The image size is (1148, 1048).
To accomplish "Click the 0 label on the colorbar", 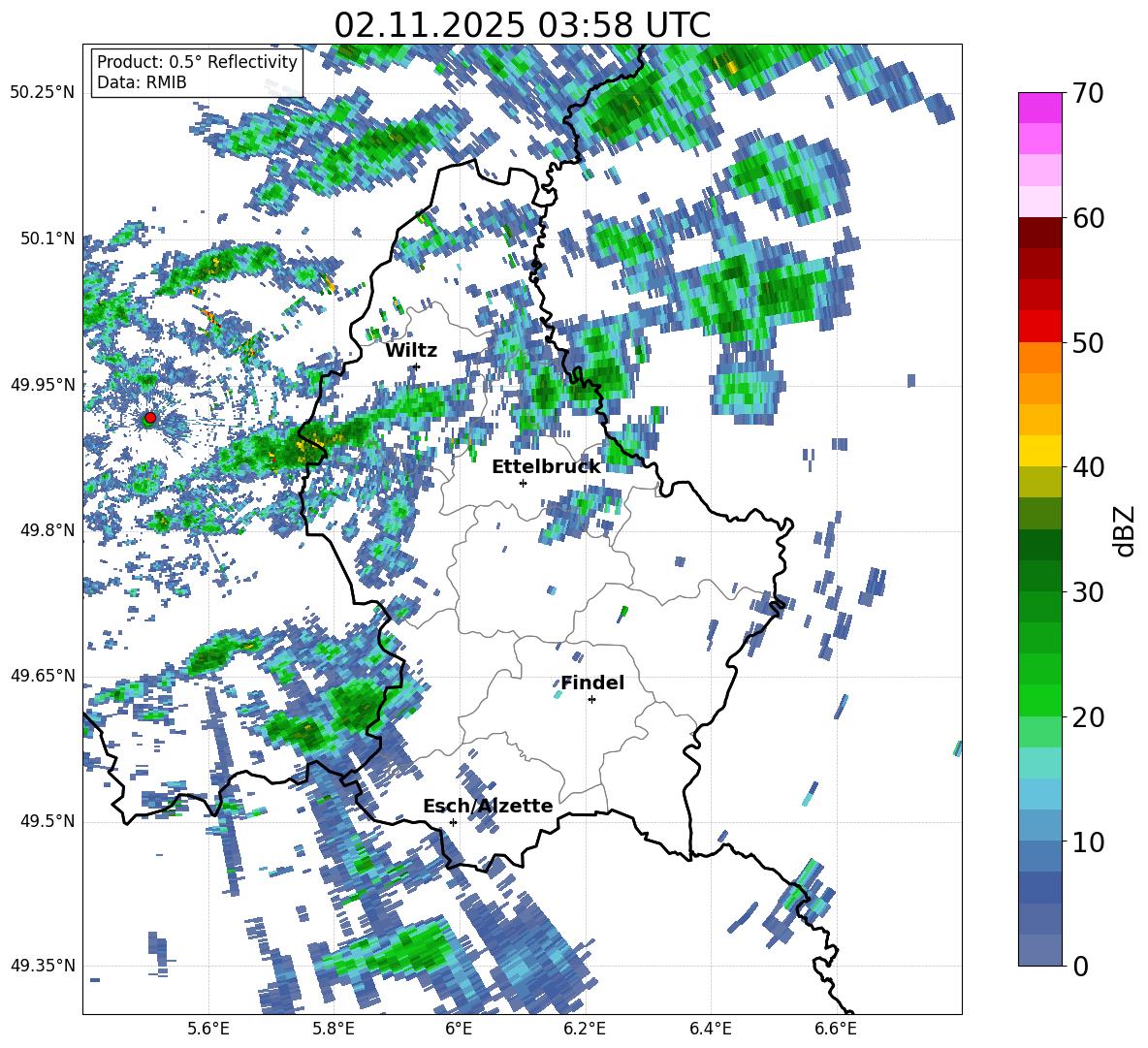I will [1080, 967].
